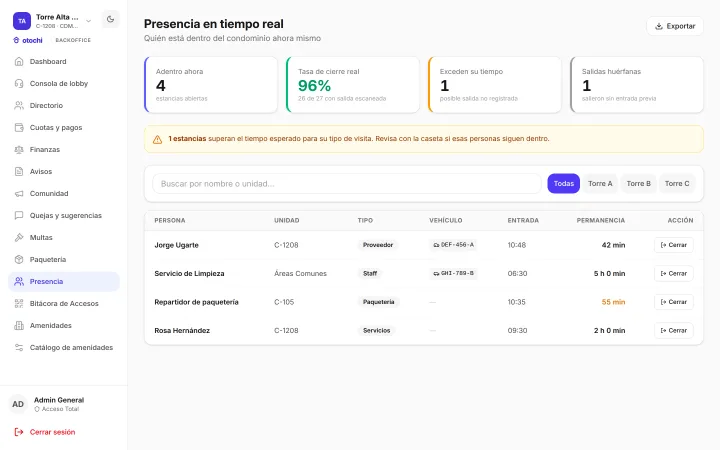This screenshot has width=720, height=450.
Task: Close the stay for Repartidor de paquetería
Action: [674, 302]
